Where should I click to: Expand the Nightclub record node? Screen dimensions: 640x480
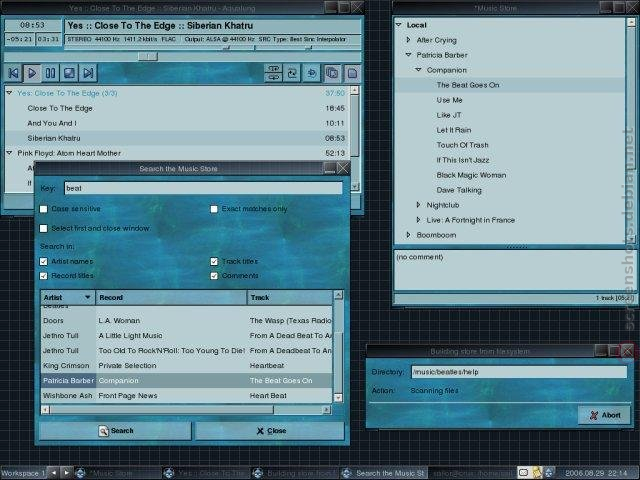418,205
